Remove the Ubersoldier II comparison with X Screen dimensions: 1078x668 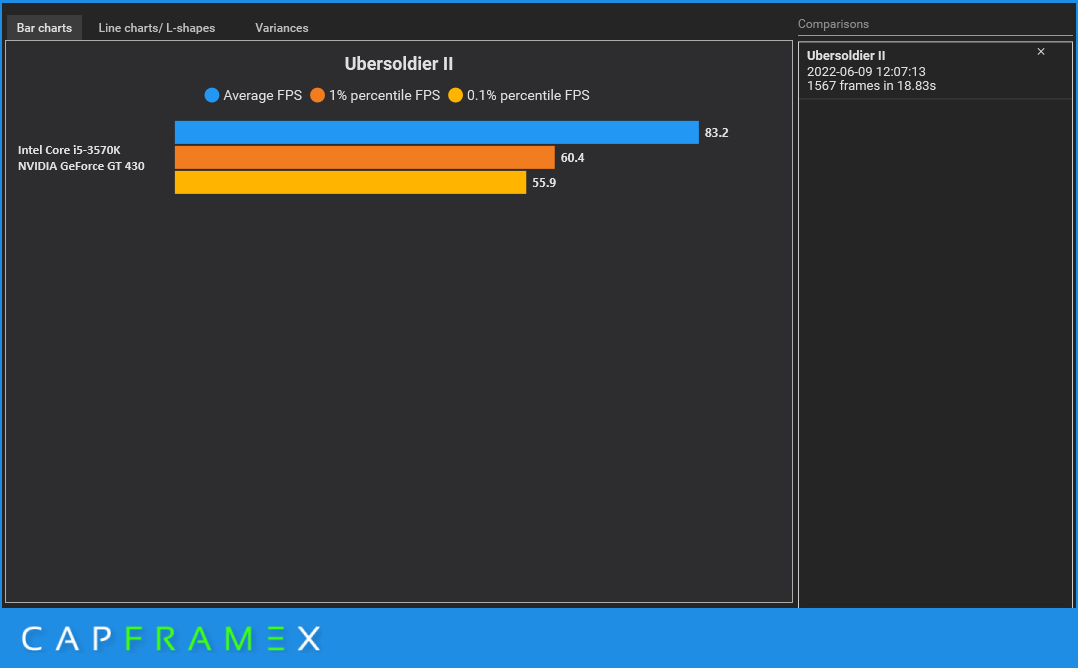[x=1041, y=52]
